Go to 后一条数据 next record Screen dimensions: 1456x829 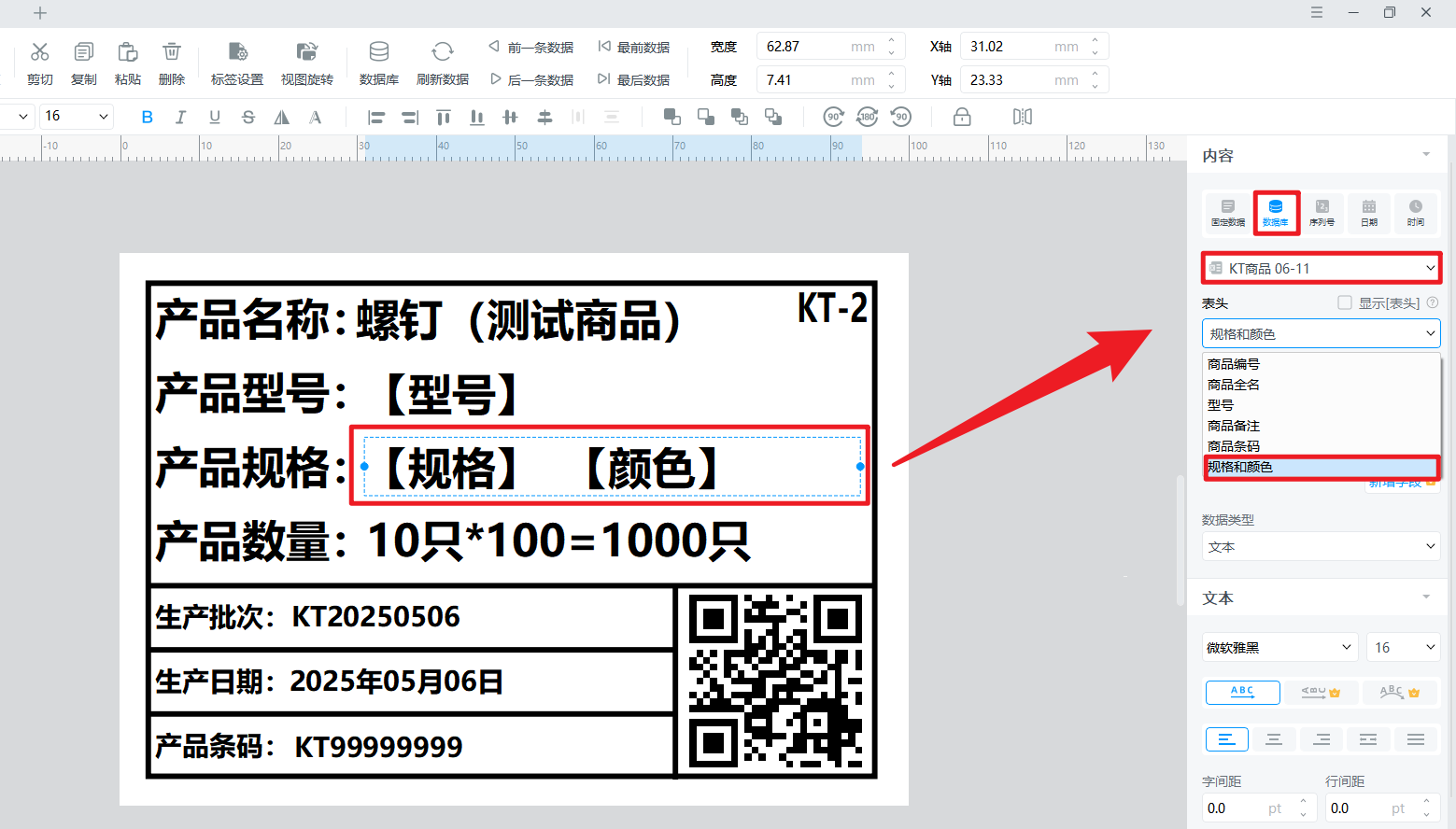click(531, 80)
